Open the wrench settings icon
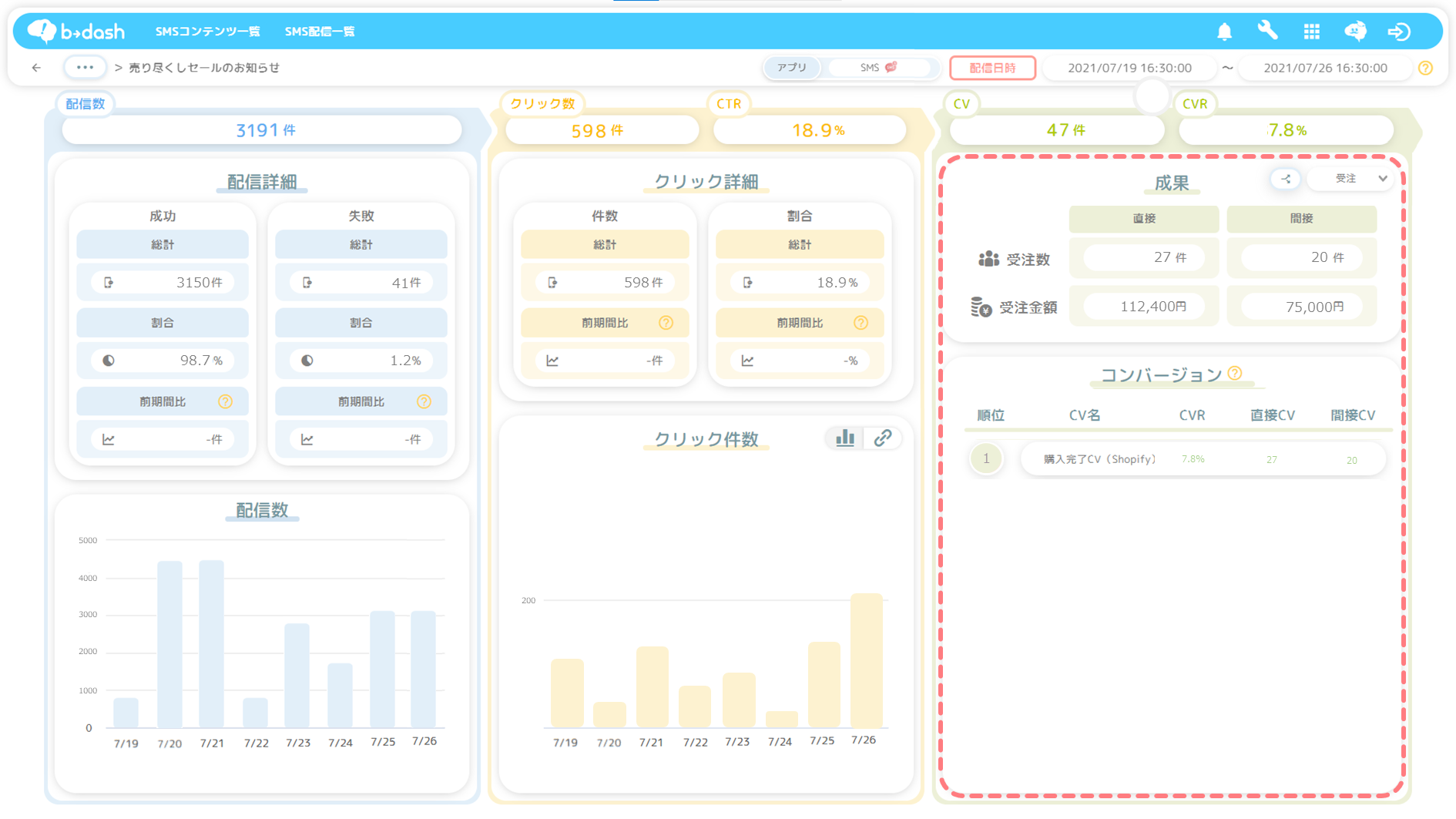 [1267, 31]
